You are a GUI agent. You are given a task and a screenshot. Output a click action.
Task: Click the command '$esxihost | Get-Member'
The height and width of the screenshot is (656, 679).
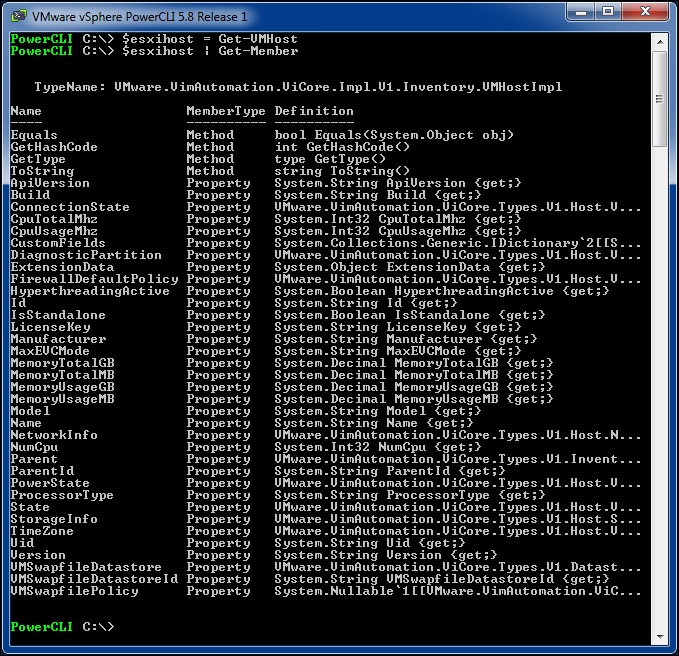coord(210,51)
